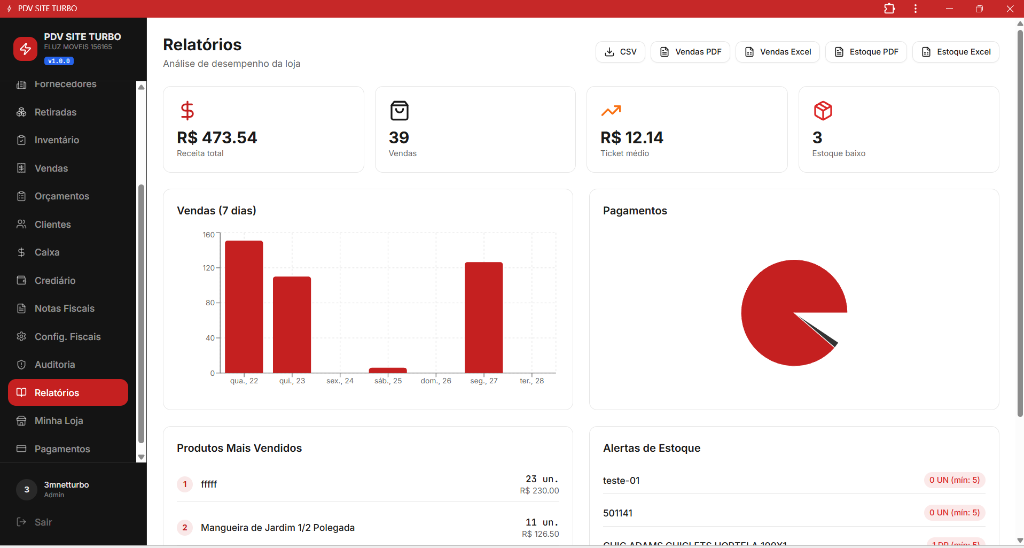Click the Pagamentos card icon in sidebar
The height and width of the screenshot is (548, 1024).
point(21,449)
